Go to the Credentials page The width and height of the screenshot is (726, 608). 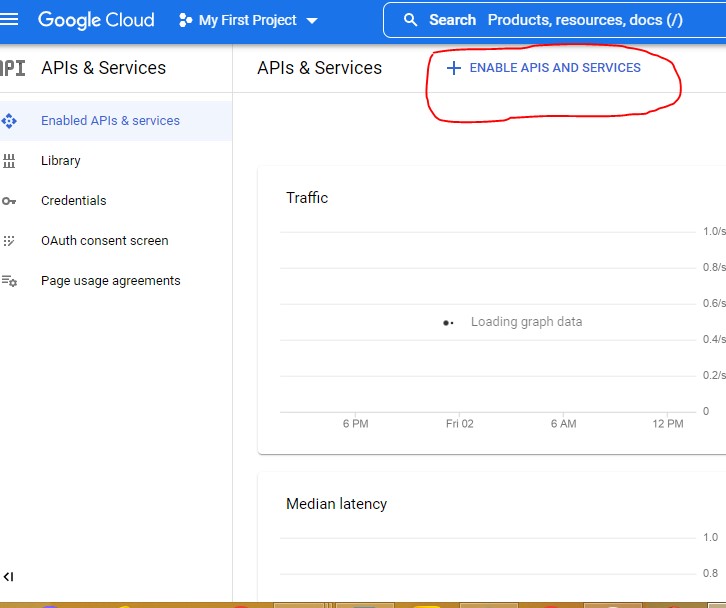pos(73,201)
